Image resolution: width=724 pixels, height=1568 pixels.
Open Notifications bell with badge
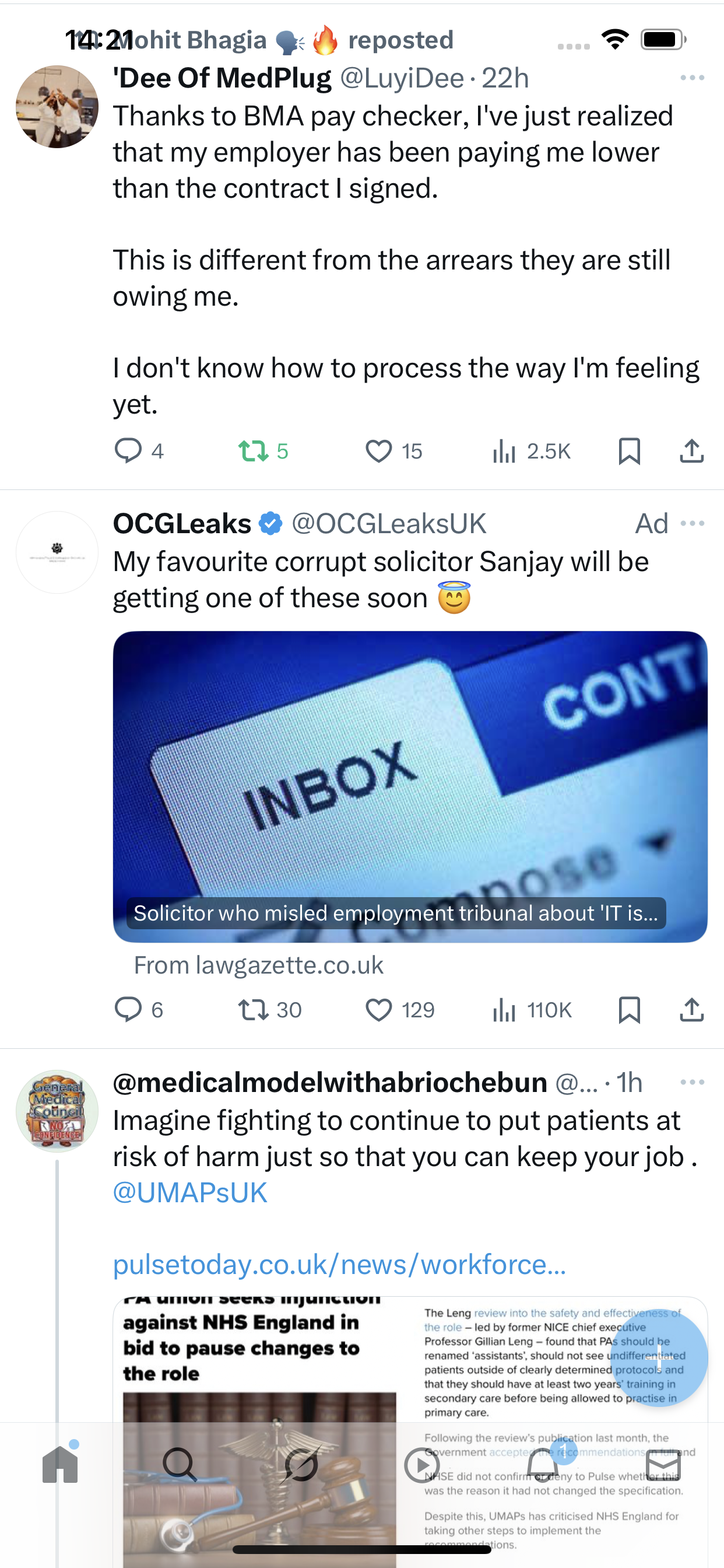[543, 1465]
